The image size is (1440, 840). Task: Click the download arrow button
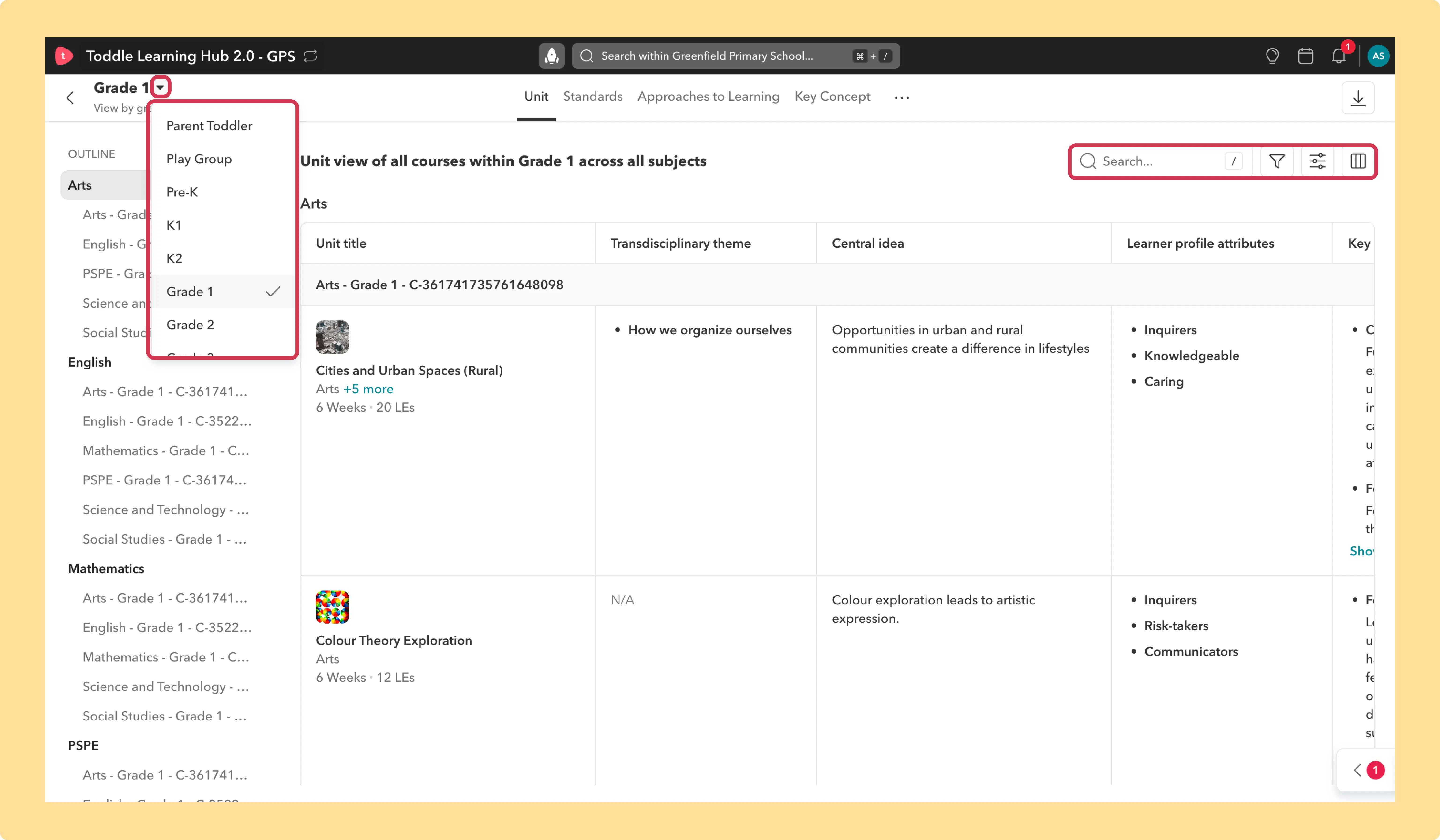[x=1358, y=98]
